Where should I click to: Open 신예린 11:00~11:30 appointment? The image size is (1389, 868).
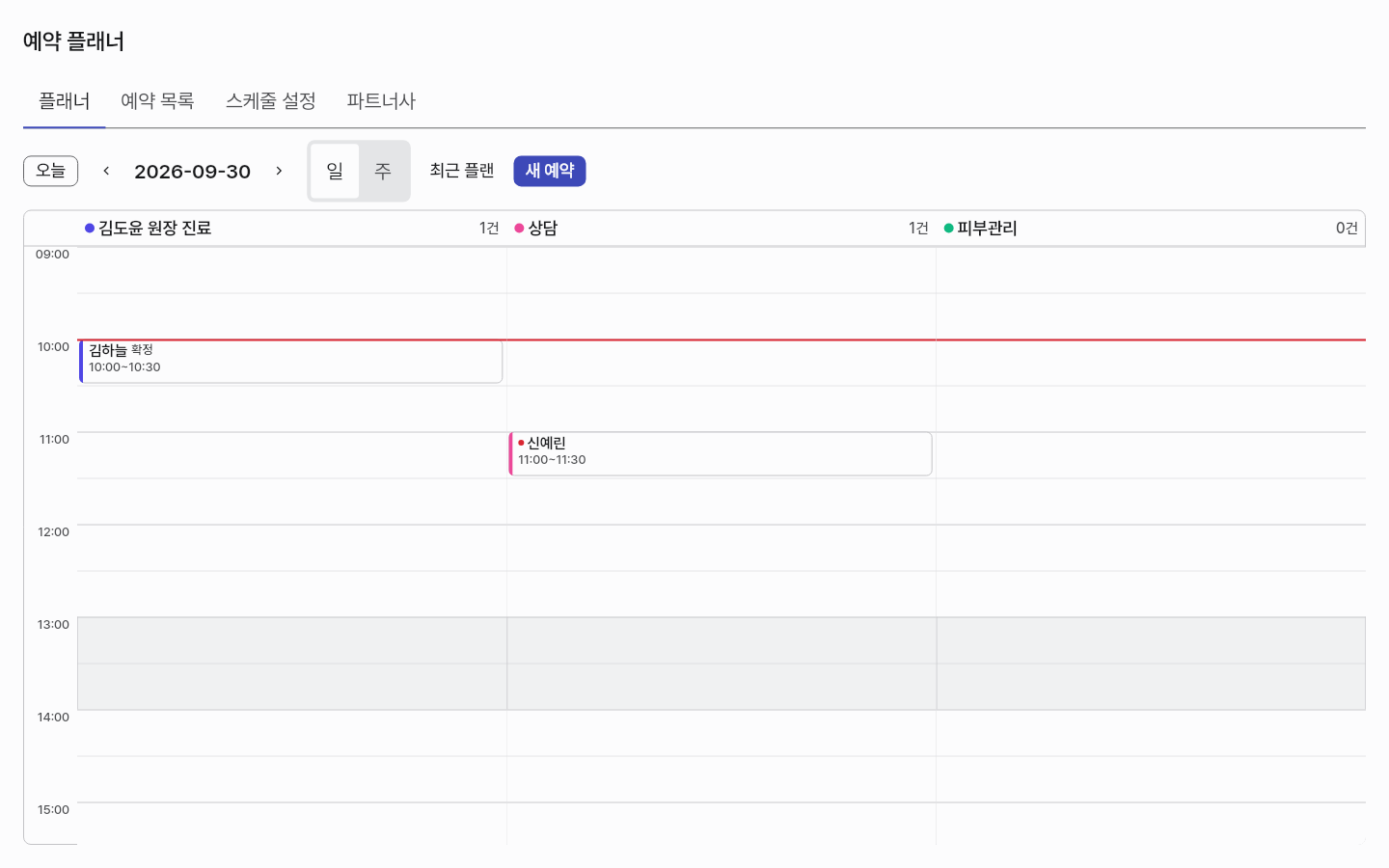(721, 454)
